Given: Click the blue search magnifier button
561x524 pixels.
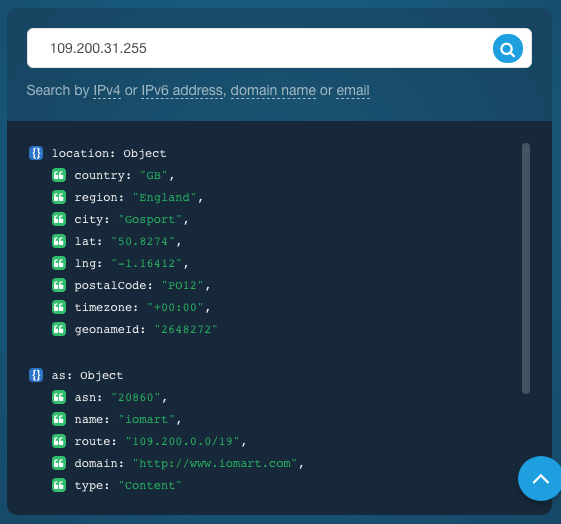Looking at the screenshot, I should point(508,49).
